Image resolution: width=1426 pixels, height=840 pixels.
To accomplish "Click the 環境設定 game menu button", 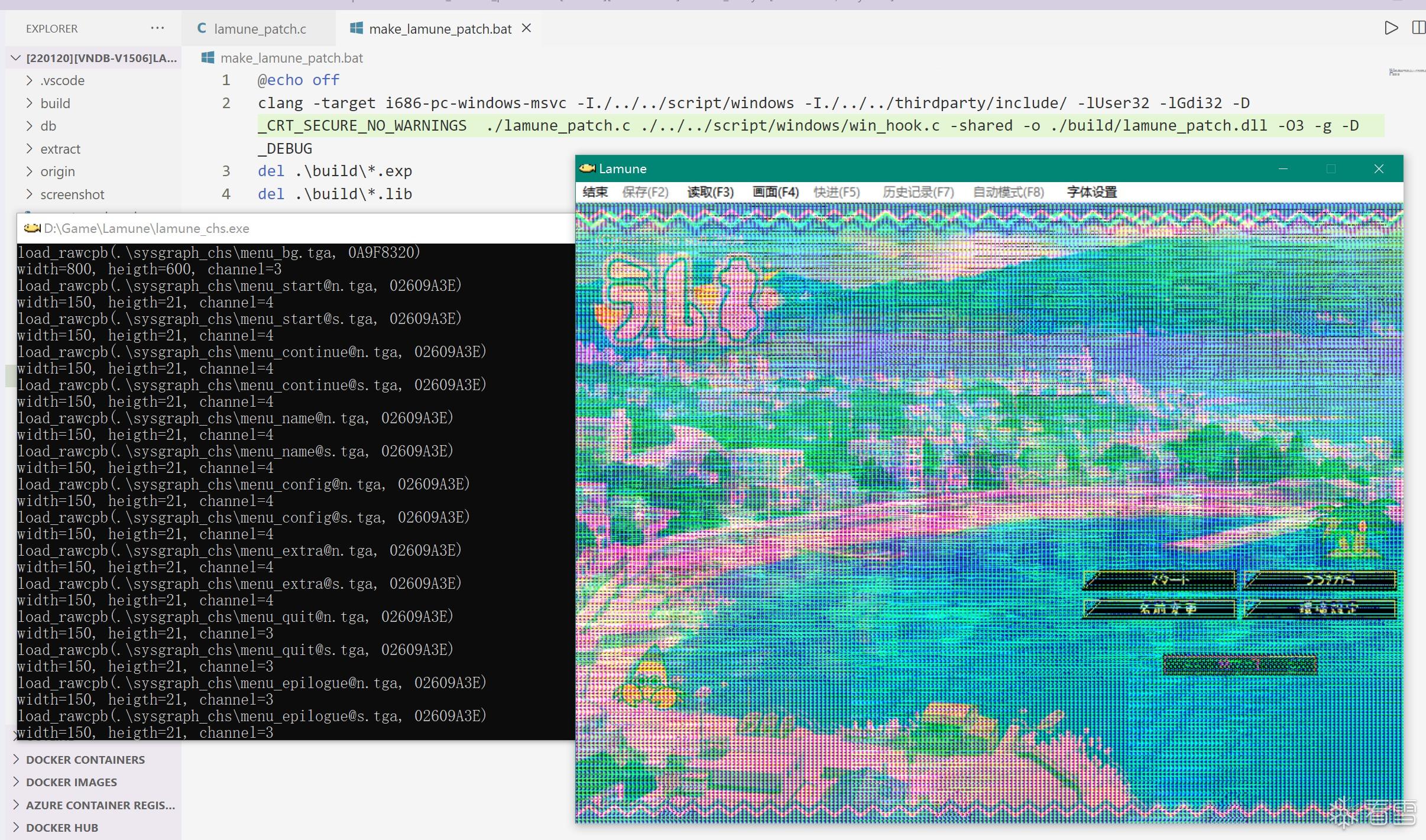I will (x=1320, y=608).
